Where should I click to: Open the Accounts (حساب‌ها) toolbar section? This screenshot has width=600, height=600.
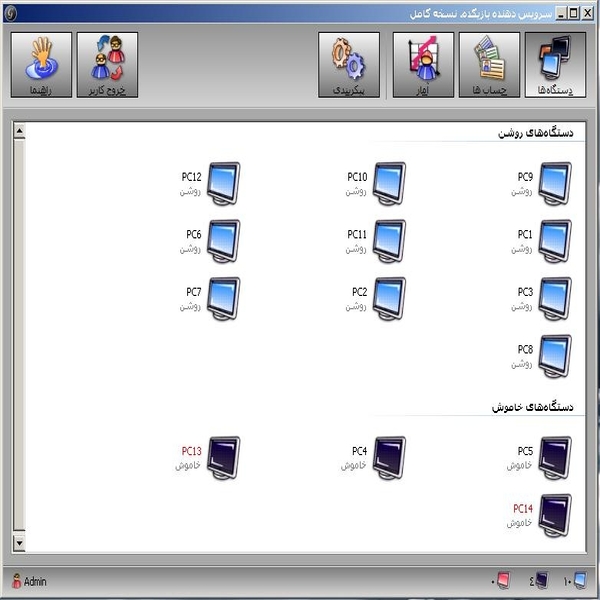[489, 65]
